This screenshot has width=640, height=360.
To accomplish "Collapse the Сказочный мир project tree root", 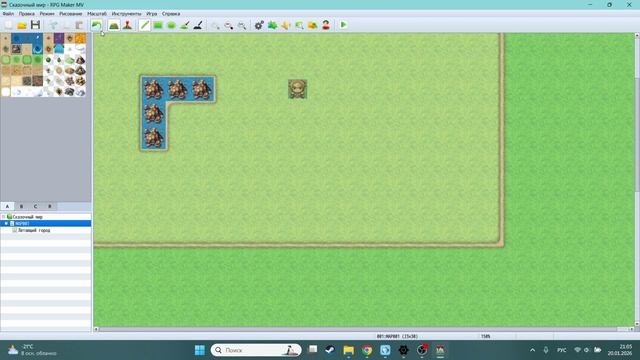I will [4, 217].
